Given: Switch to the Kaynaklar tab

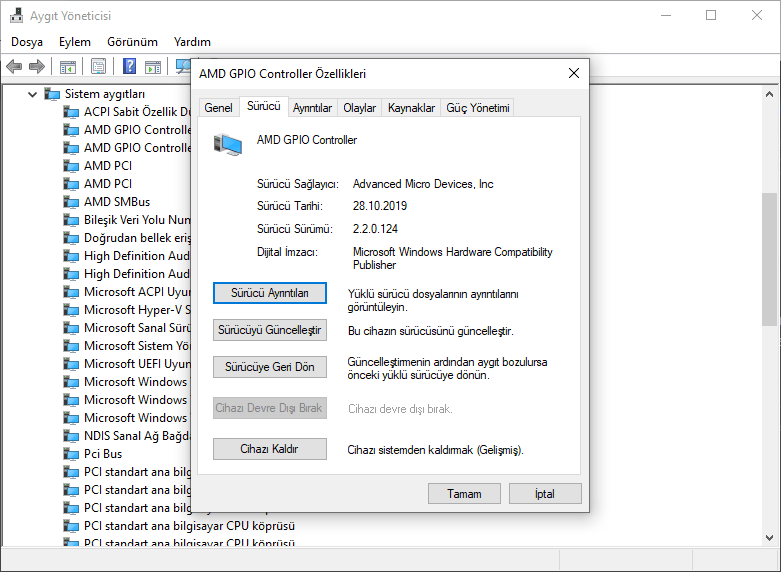Looking at the screenshot, I should (411, 108).
